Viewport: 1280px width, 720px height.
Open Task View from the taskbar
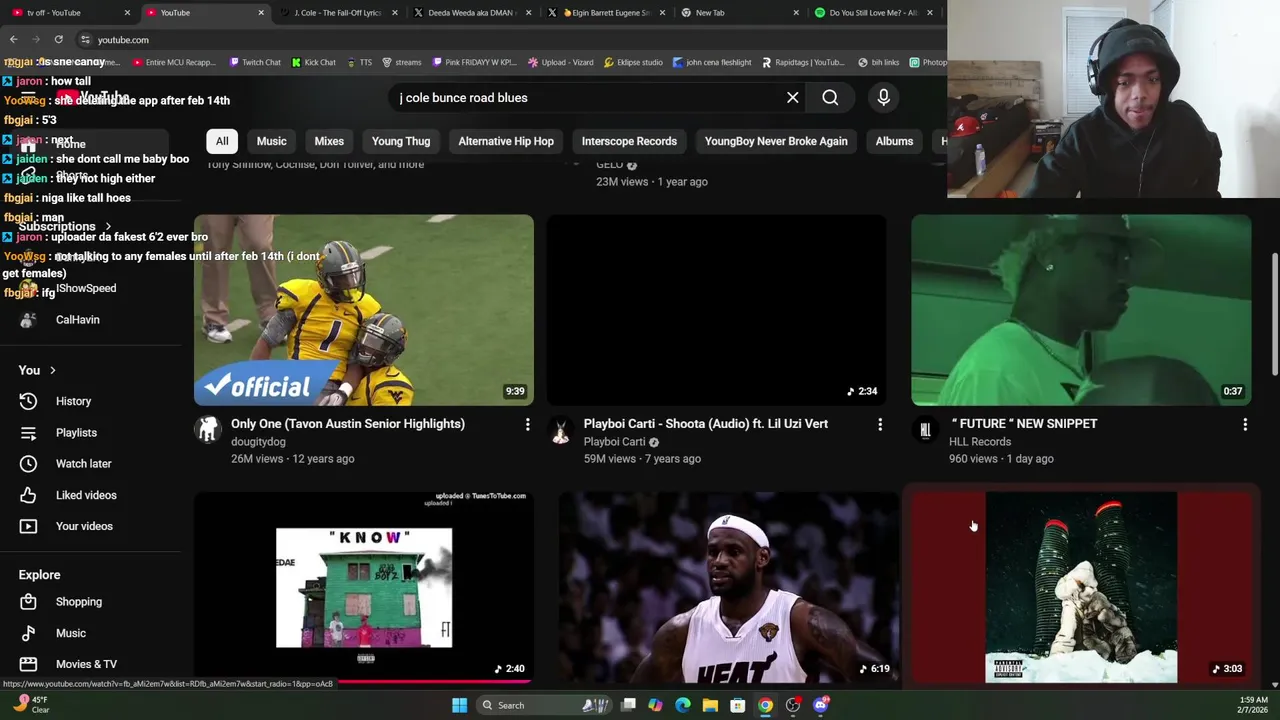(x=628, y=705)
